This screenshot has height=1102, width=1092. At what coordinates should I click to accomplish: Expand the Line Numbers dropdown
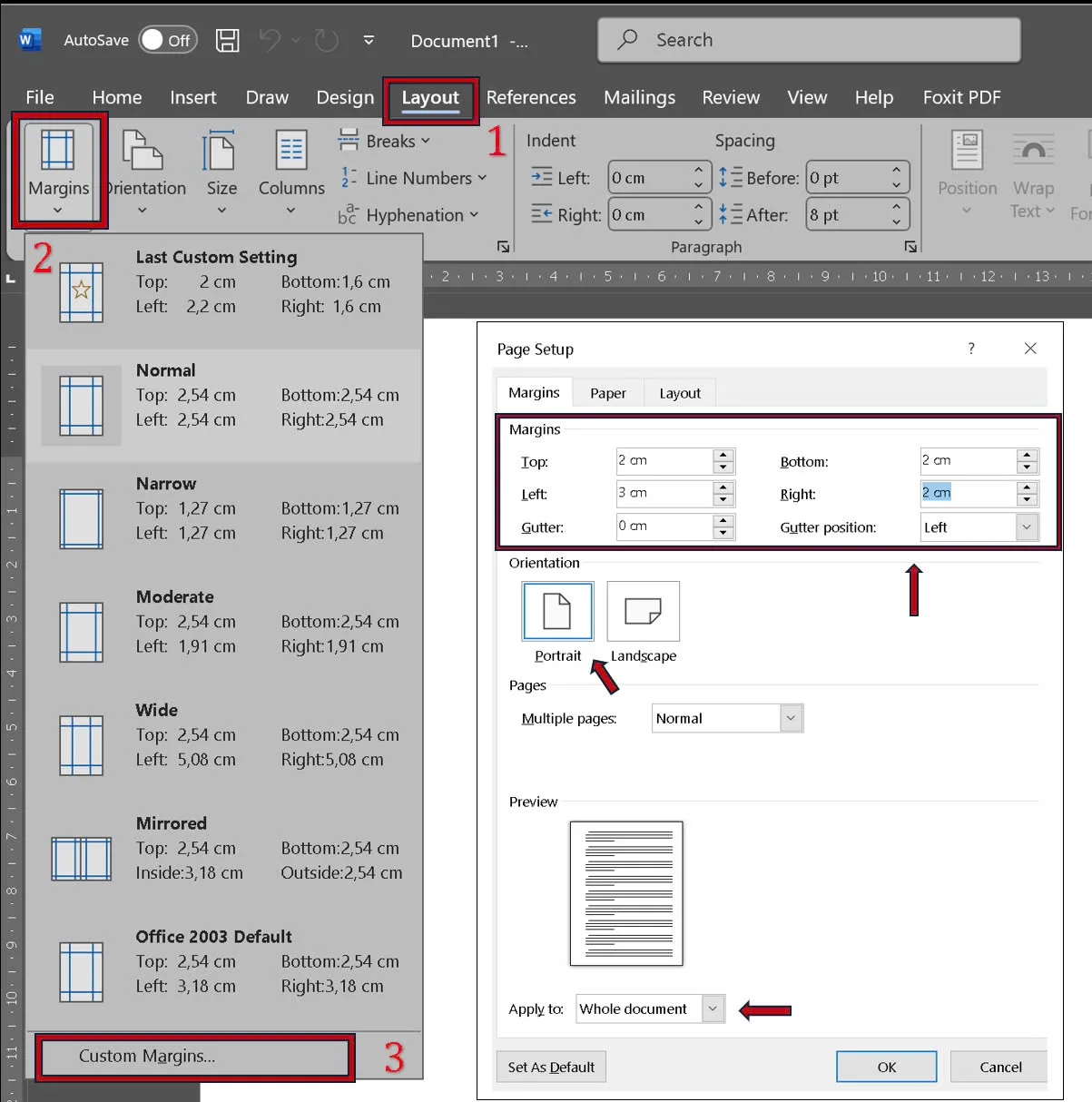[413, 178]
